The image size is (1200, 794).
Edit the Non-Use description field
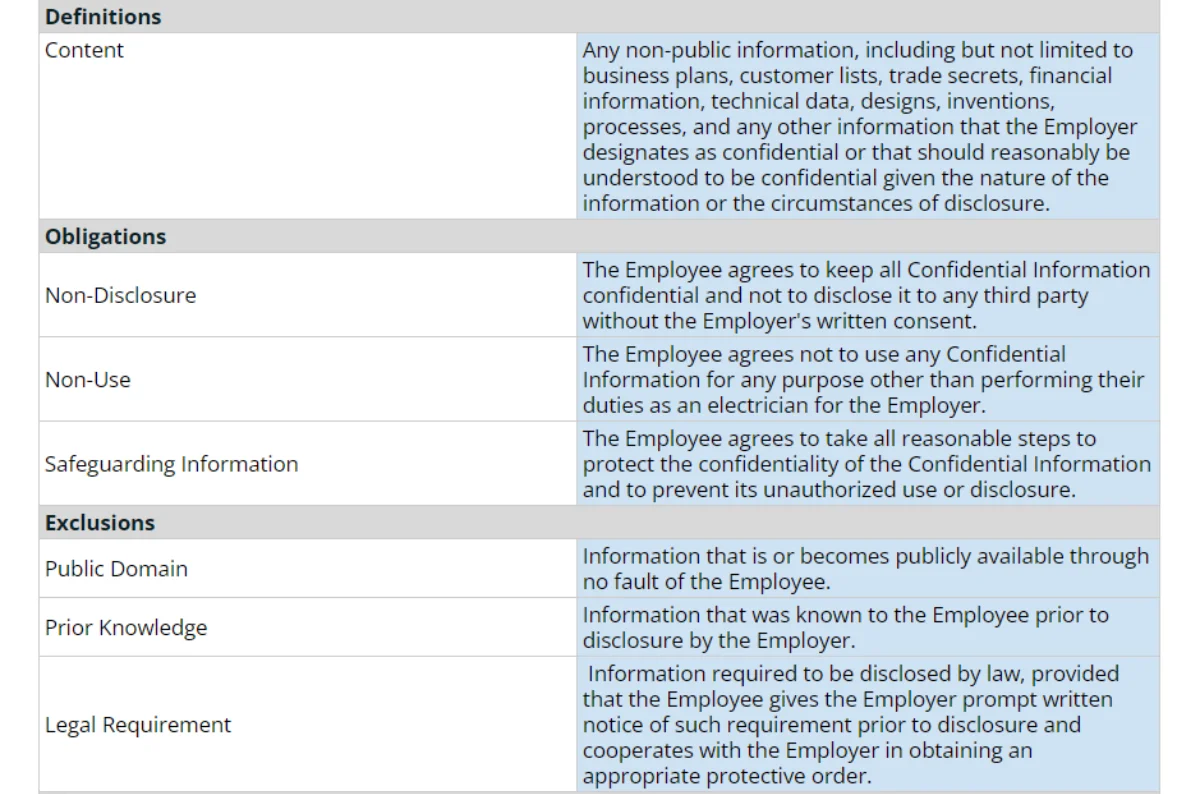point(867,380)
